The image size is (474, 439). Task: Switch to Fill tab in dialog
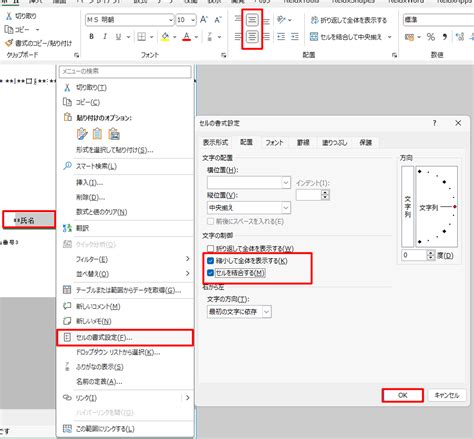pyautogui.click(x=335, y=143)
